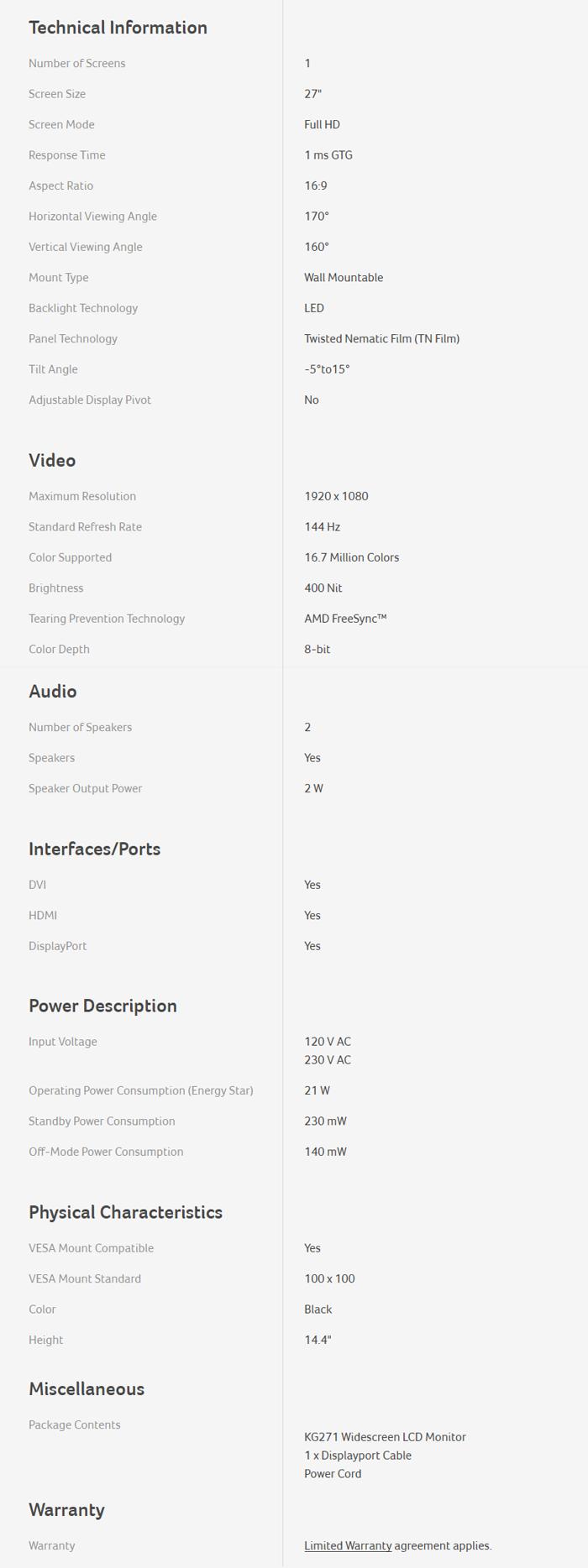Click the Technical Information heading
The height and width of the screenshot is (1568, 588).
[118, 28]
